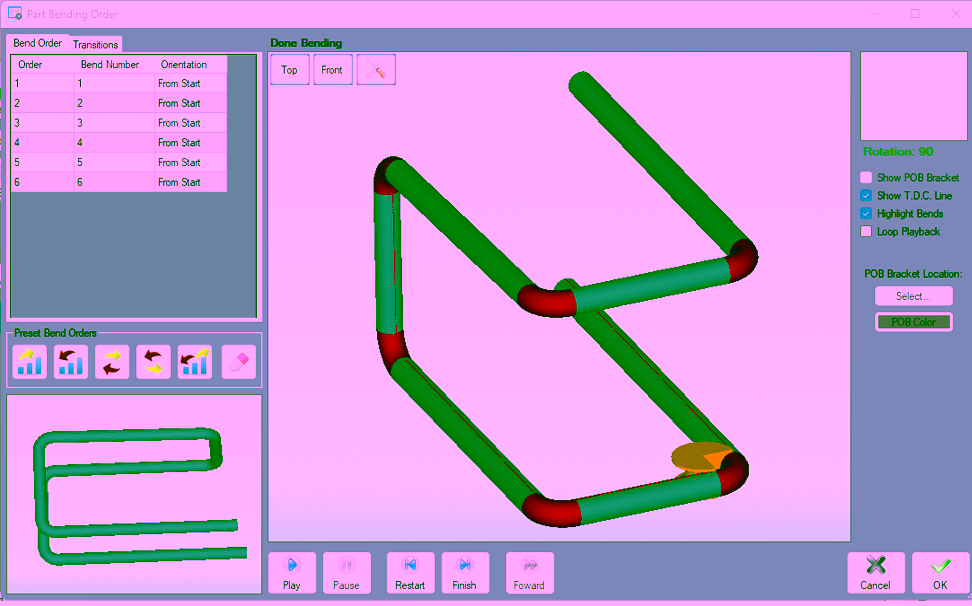972x606 pixels.
Task: Switch to Top view
Action: 289,69
